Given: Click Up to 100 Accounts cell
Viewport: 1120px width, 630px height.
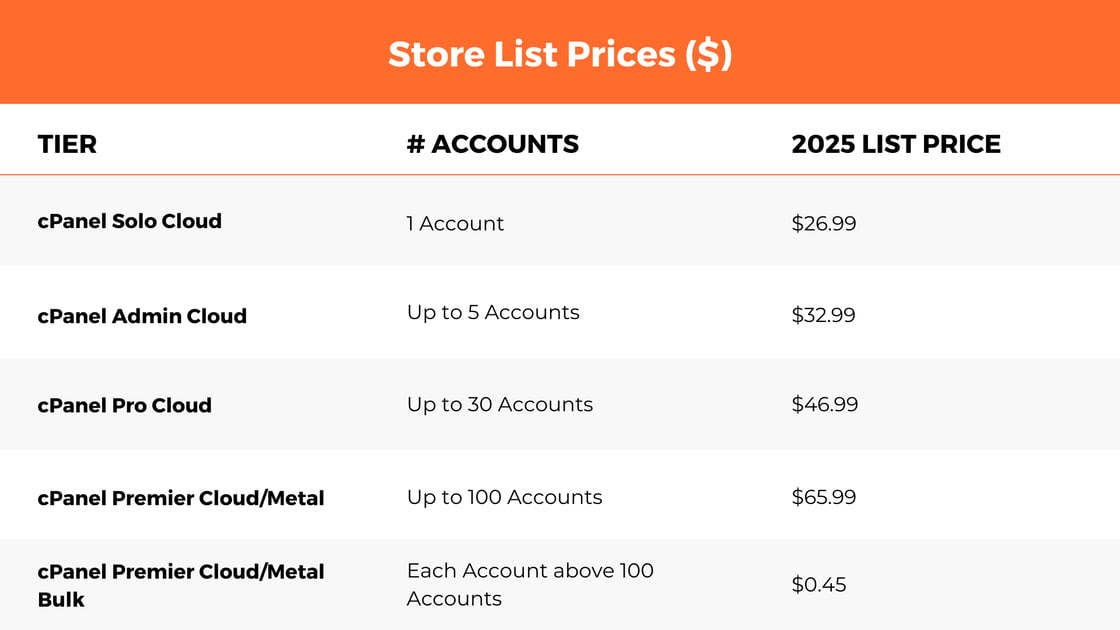Looking at the screenshot, I should pos(504,497).
